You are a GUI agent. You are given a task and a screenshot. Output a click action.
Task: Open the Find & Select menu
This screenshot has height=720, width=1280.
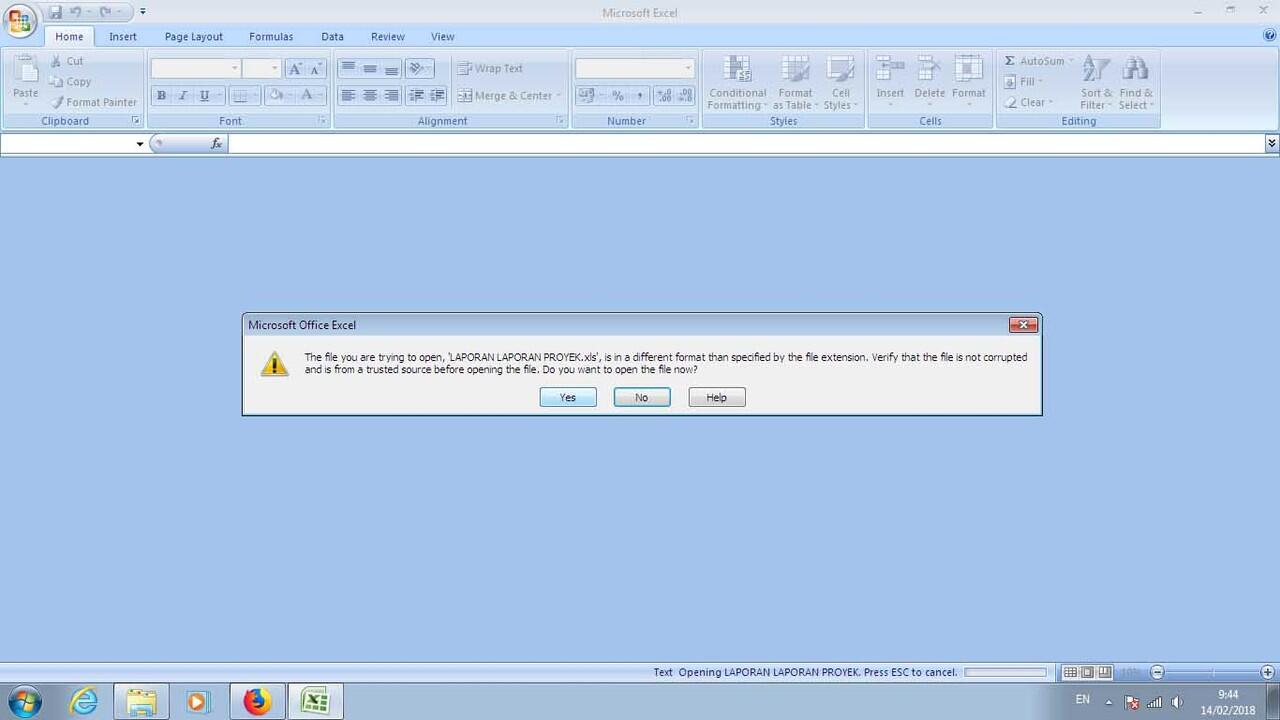[x=1135, y=82]
